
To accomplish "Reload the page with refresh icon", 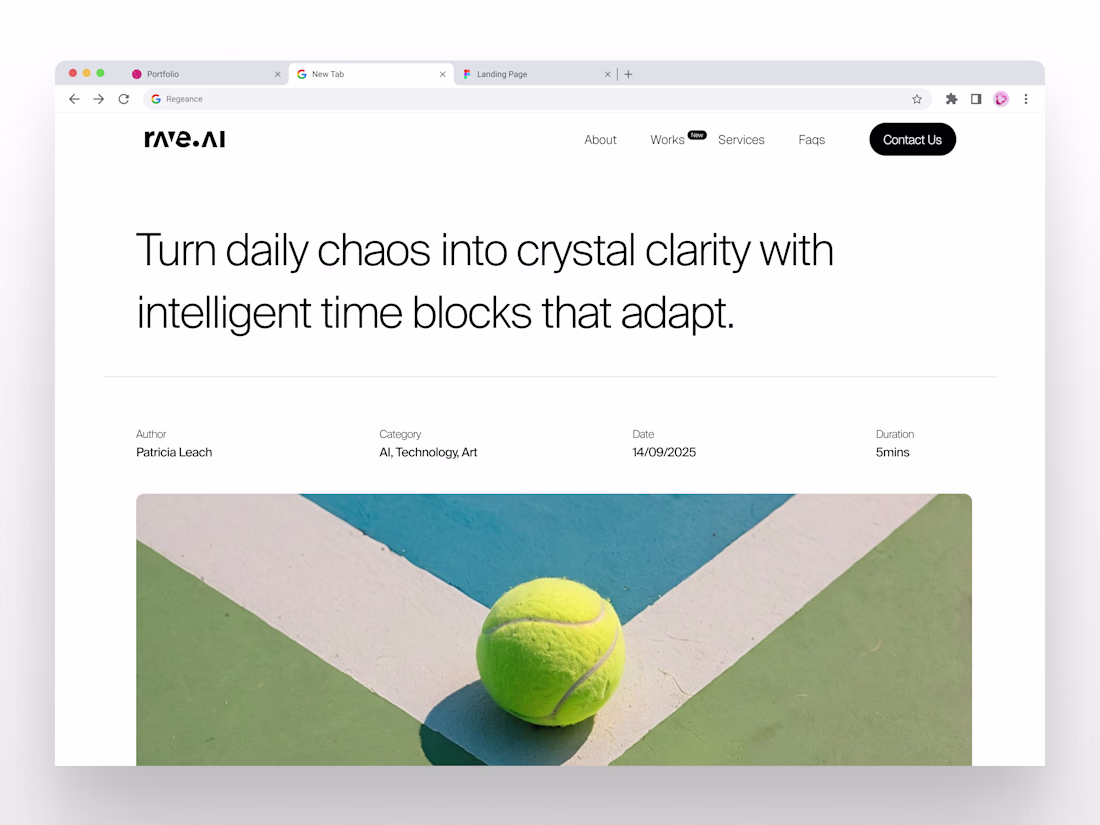I will pyautogui.click(x=123, y=99).
